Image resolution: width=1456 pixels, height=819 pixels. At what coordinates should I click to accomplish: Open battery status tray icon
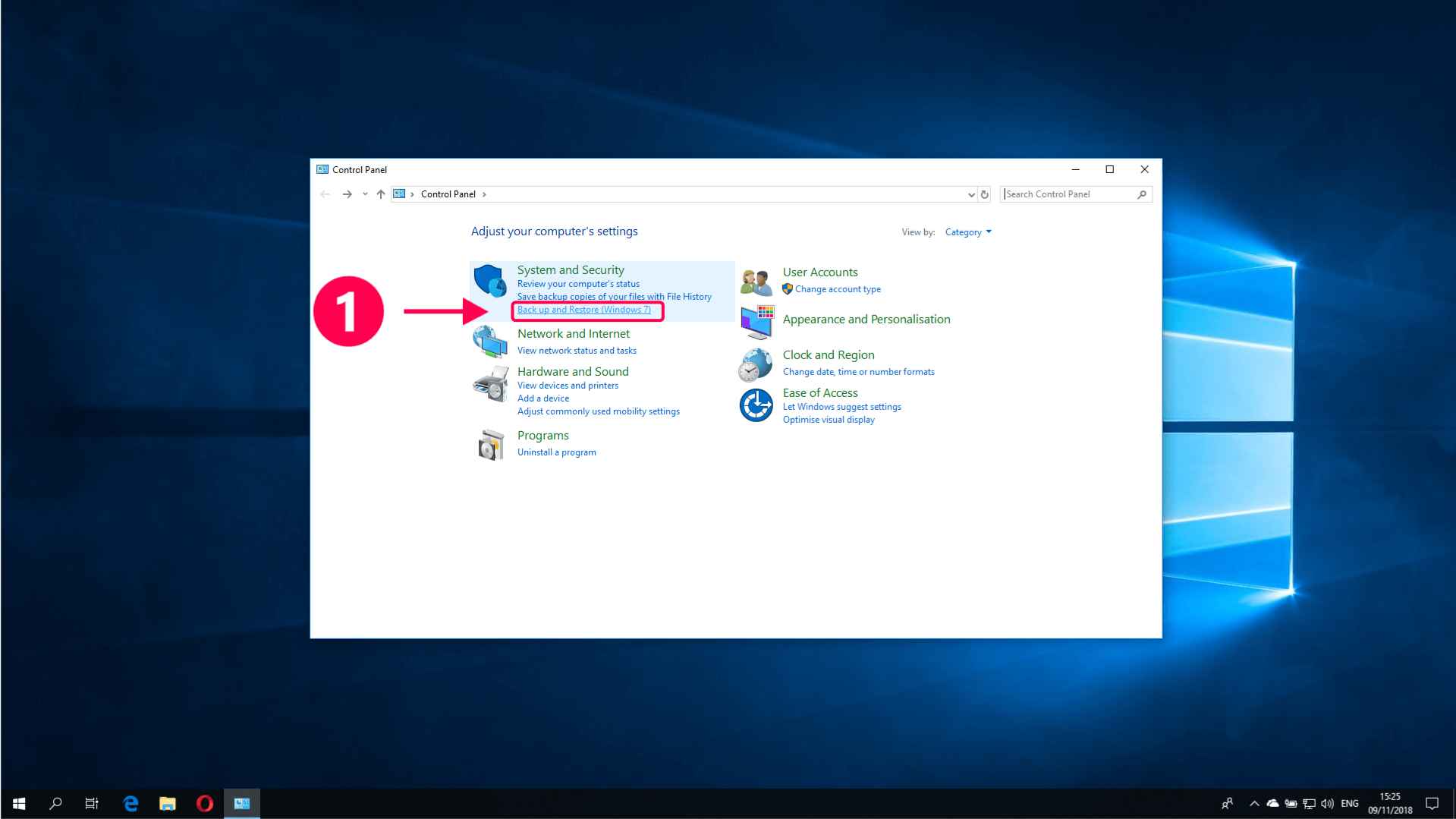coord(1291,803)
